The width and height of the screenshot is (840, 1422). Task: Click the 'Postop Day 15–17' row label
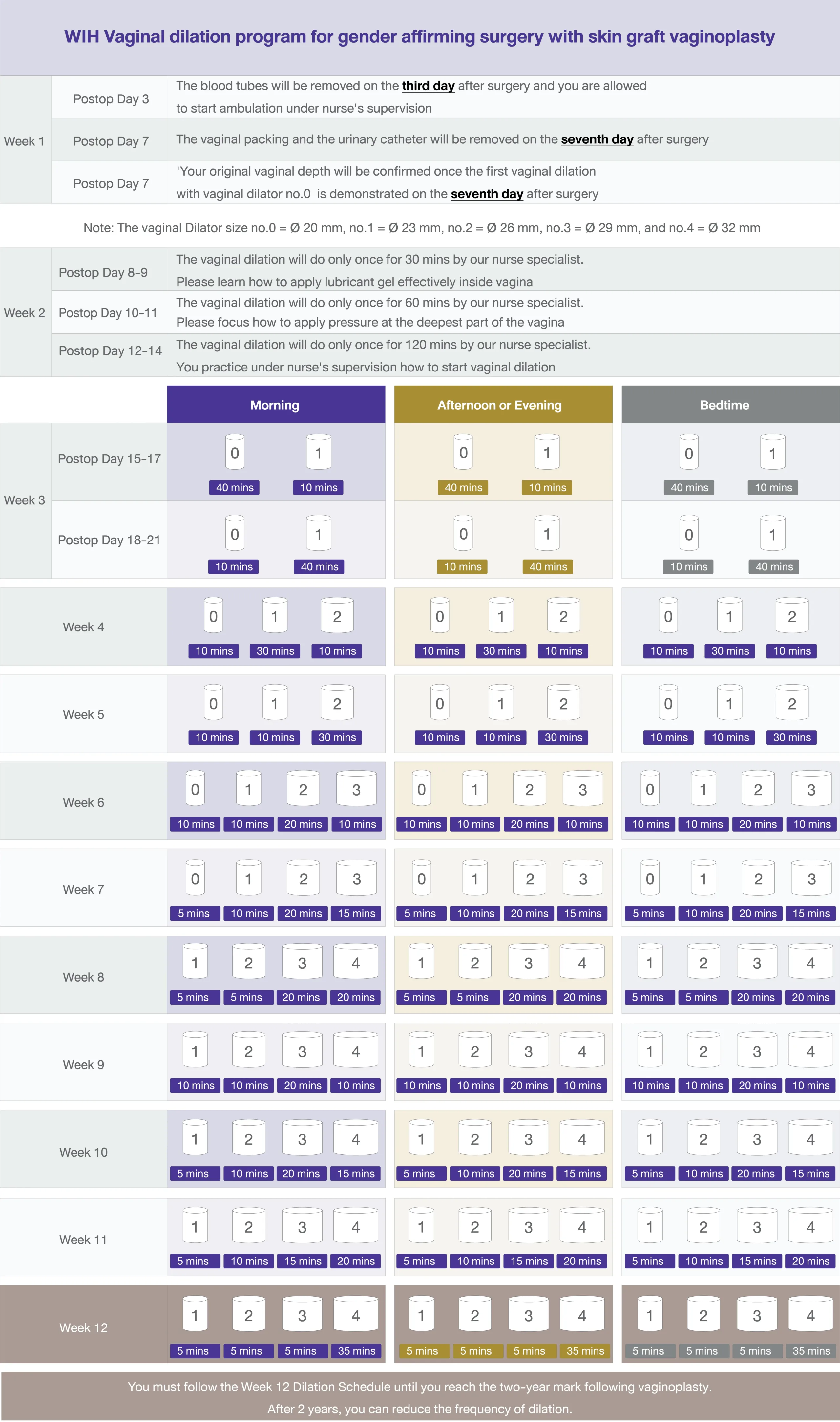(109, 461)
